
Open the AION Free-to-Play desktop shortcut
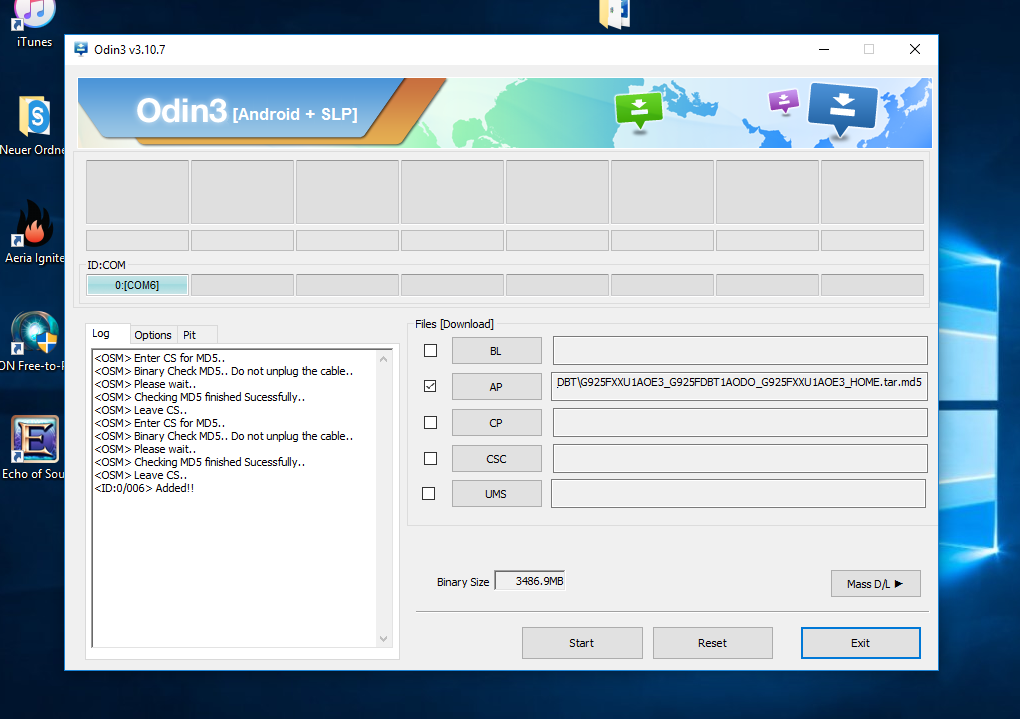coord(34,341)
